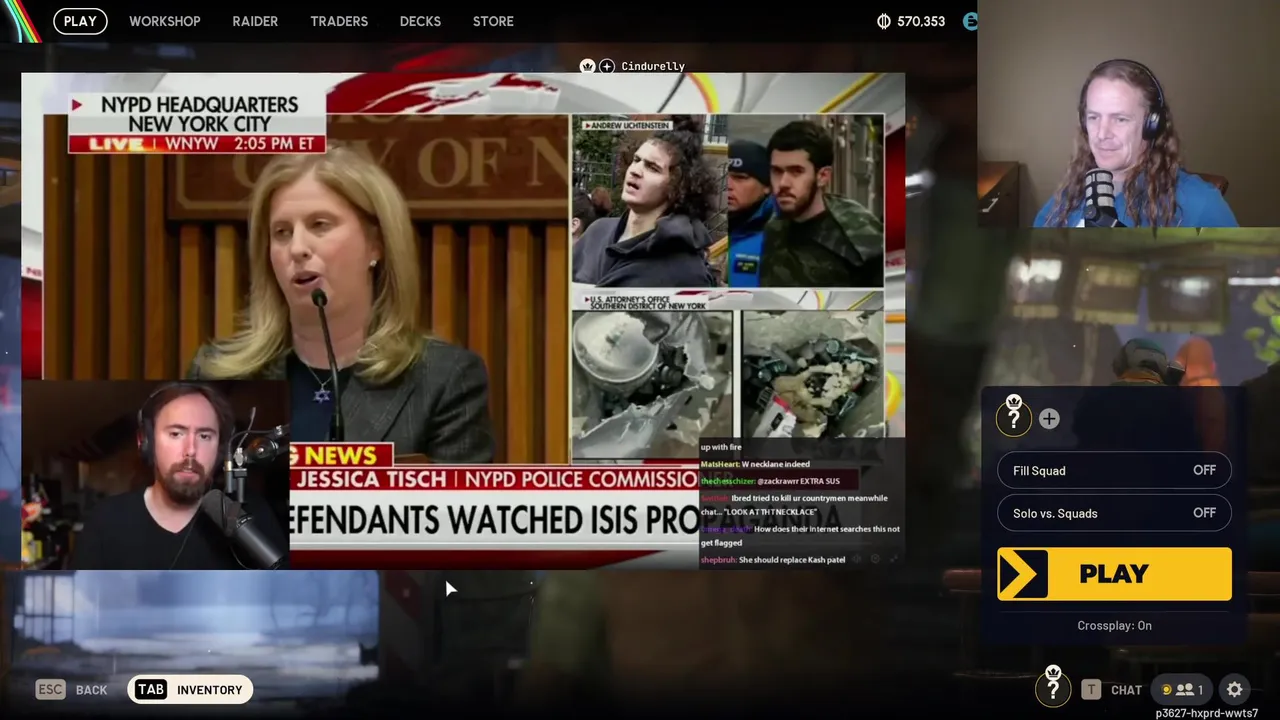Open the RAIDER tab
This screenshot has width=1280, height=720.
click(x=255, y=21)
